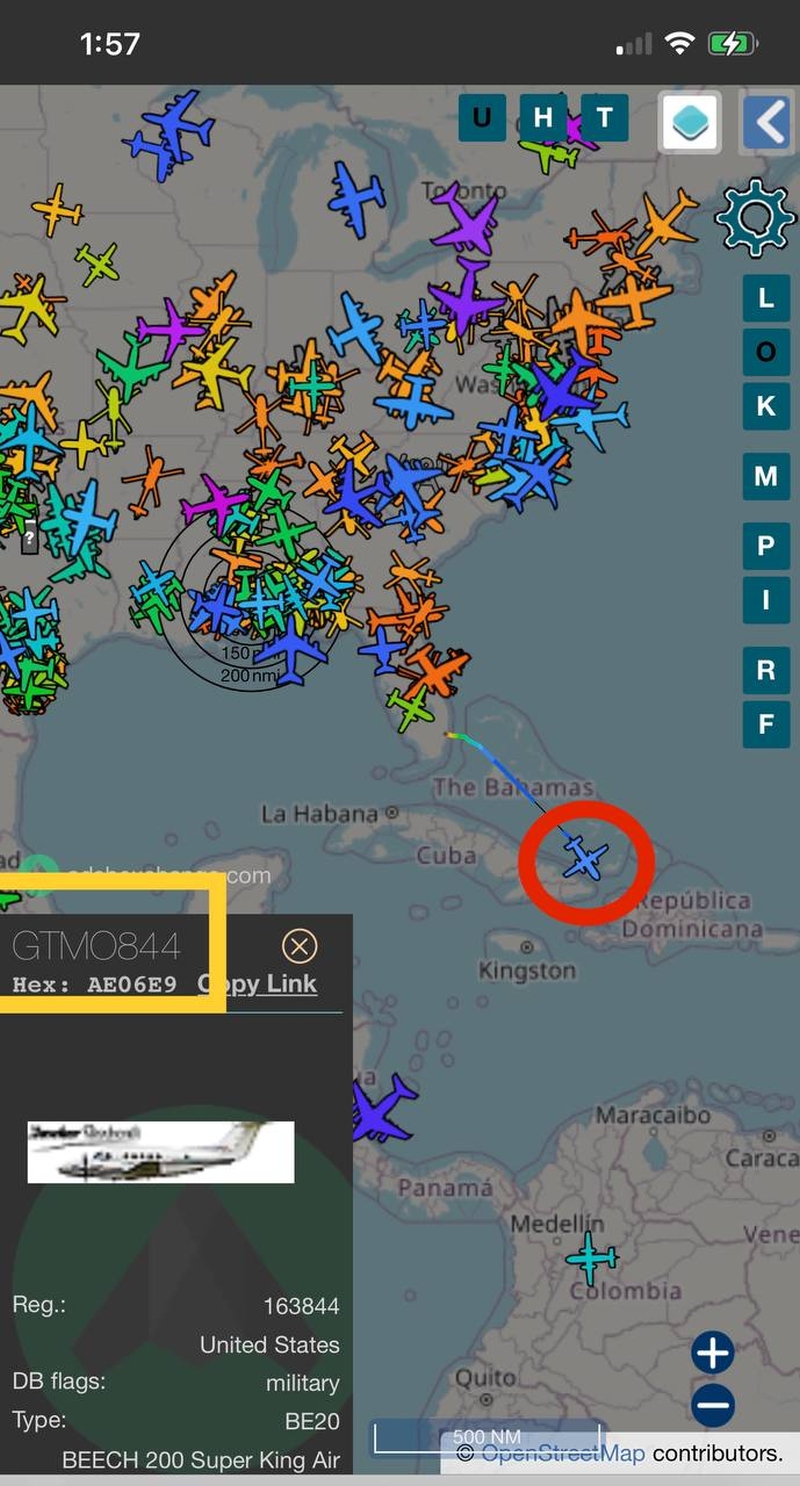Click the zoom out minus button
The image size is (800, 1486).
712,1405
